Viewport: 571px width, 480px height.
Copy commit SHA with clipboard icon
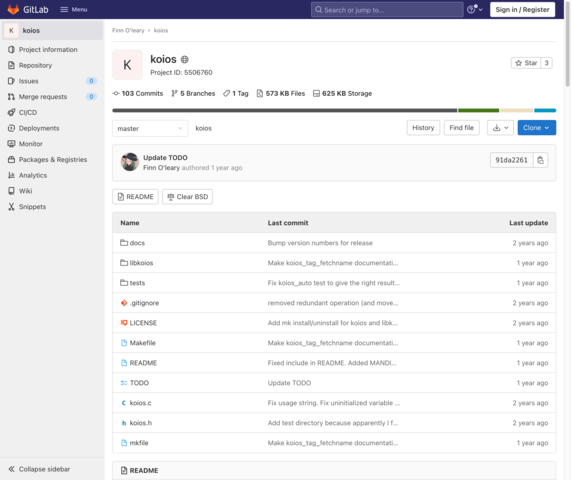(x=540, y=160)
